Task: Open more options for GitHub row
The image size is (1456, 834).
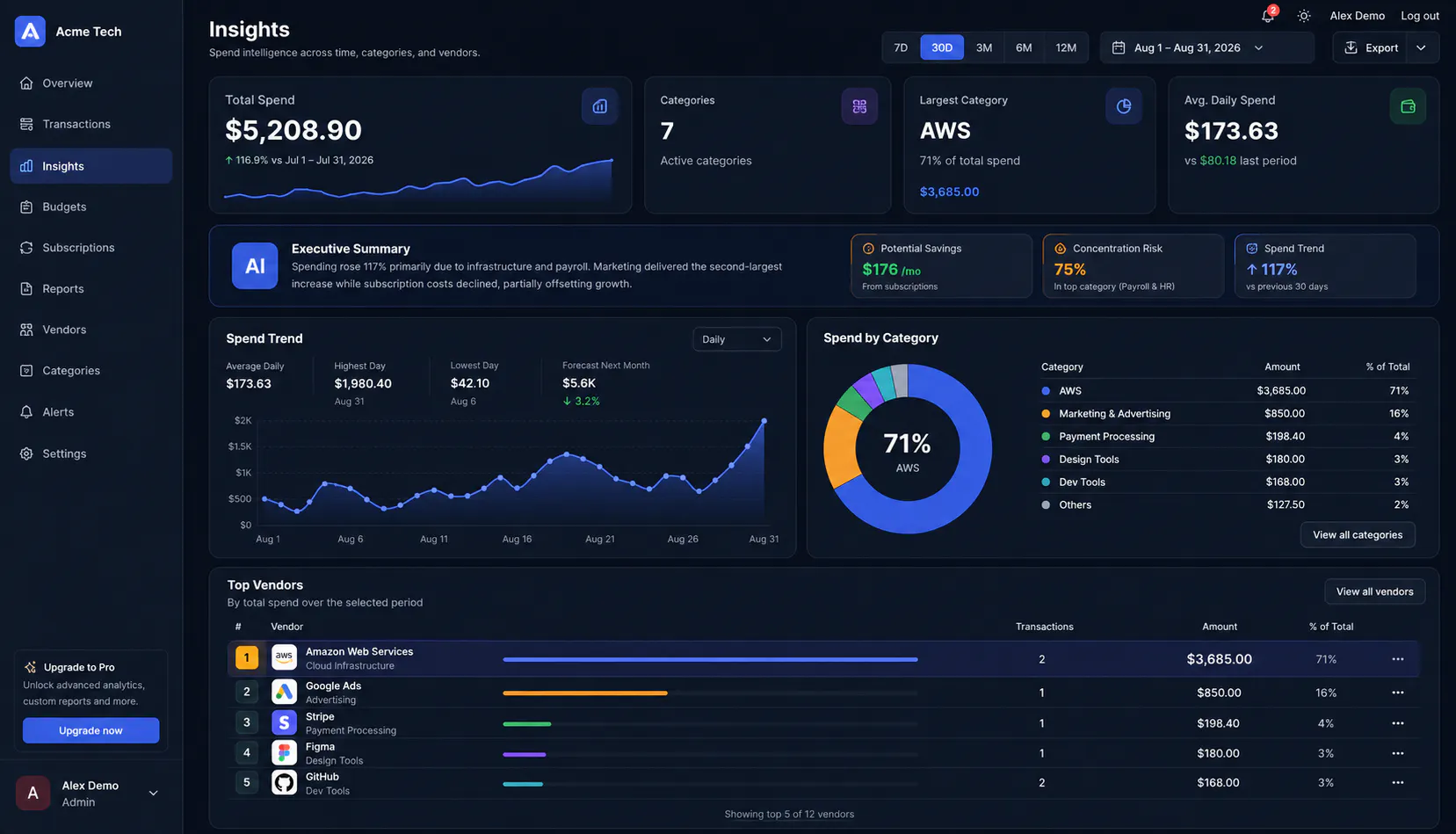Action: [x=1397, y=782]
